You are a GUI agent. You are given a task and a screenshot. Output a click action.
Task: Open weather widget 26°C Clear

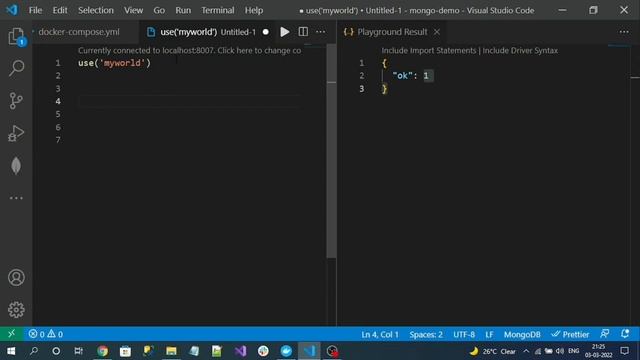point(493,351)
